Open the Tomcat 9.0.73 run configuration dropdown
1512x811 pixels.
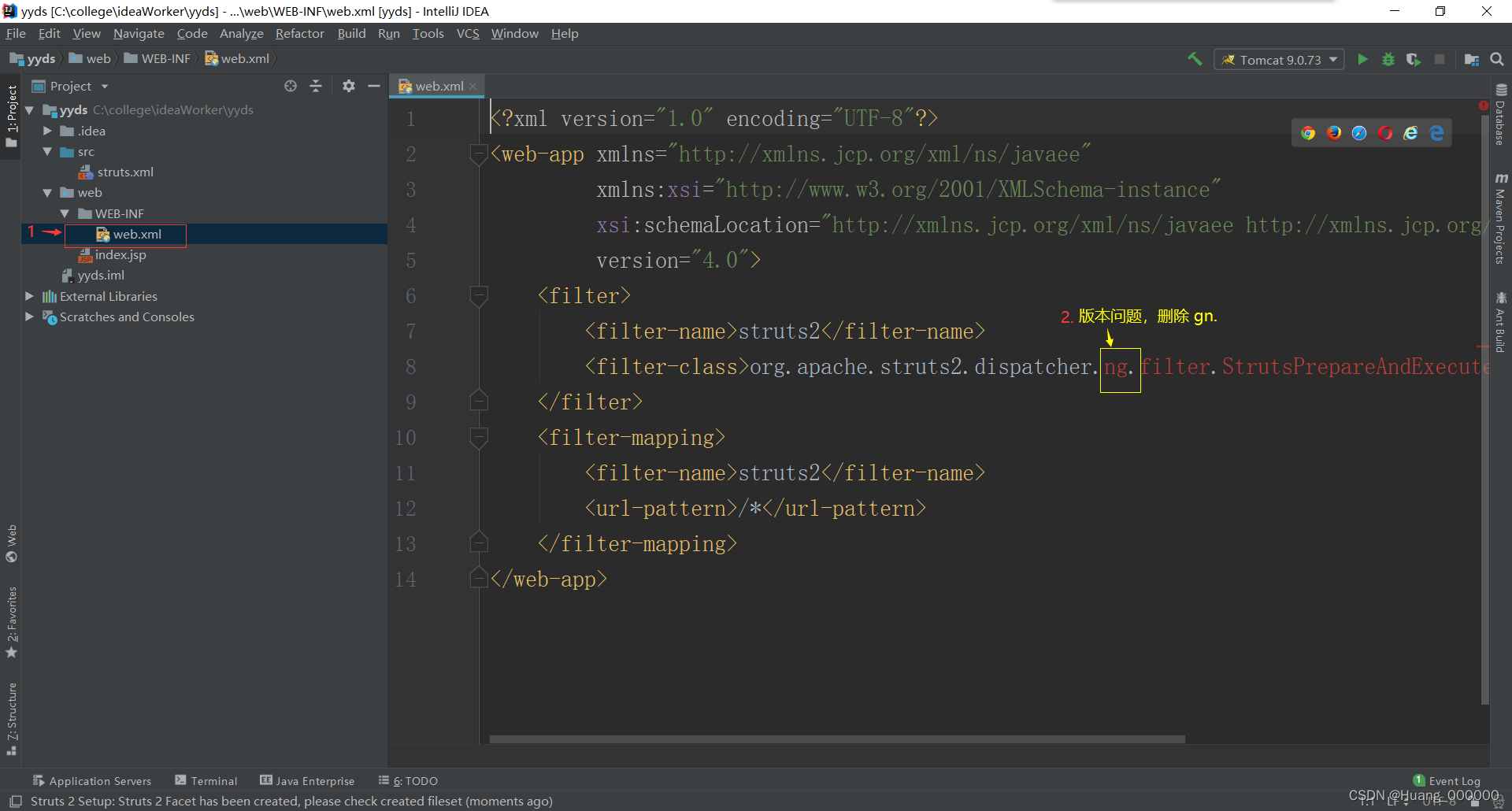coord(1279,60)
